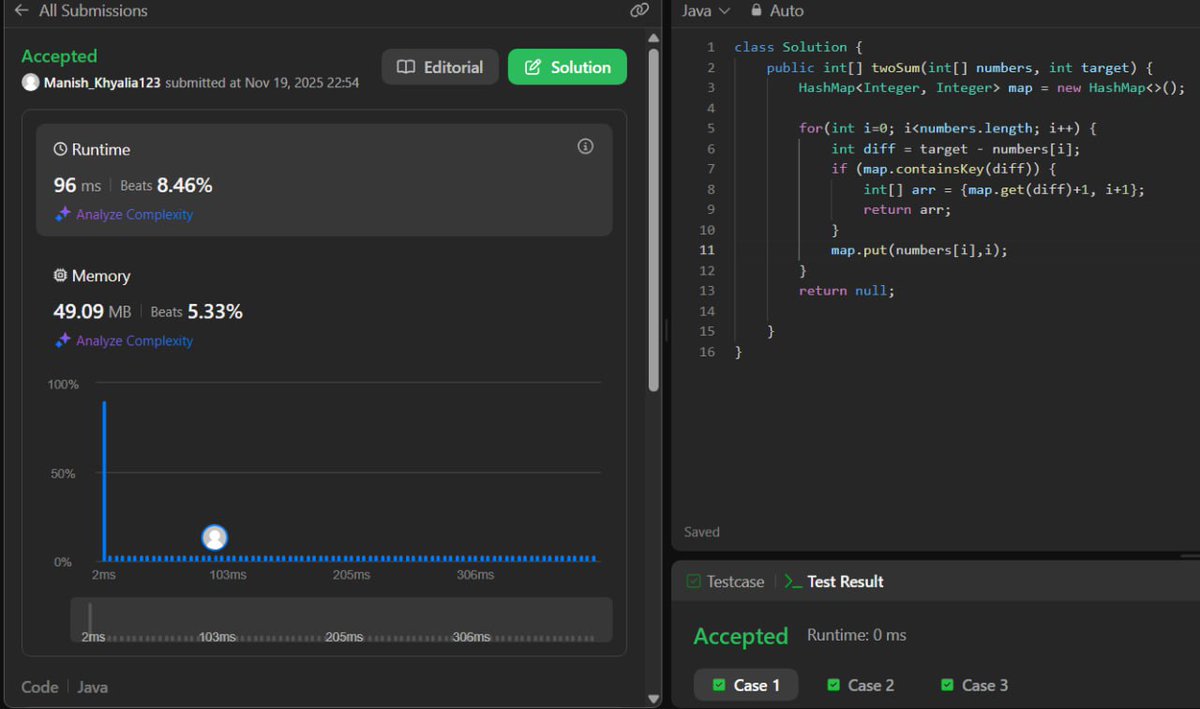Select the Runtime clock icon

click(x=61, y=149)
